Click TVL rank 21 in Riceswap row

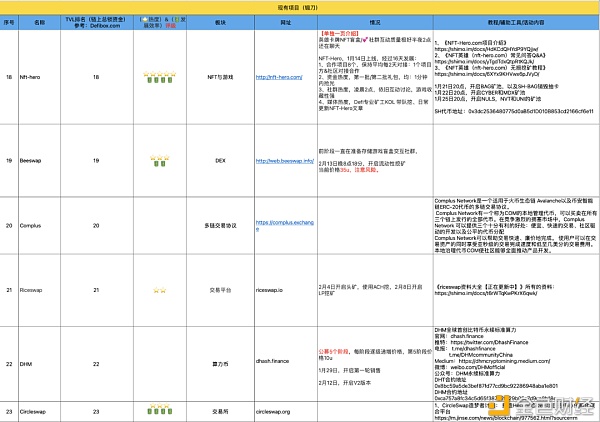(96, 290)
